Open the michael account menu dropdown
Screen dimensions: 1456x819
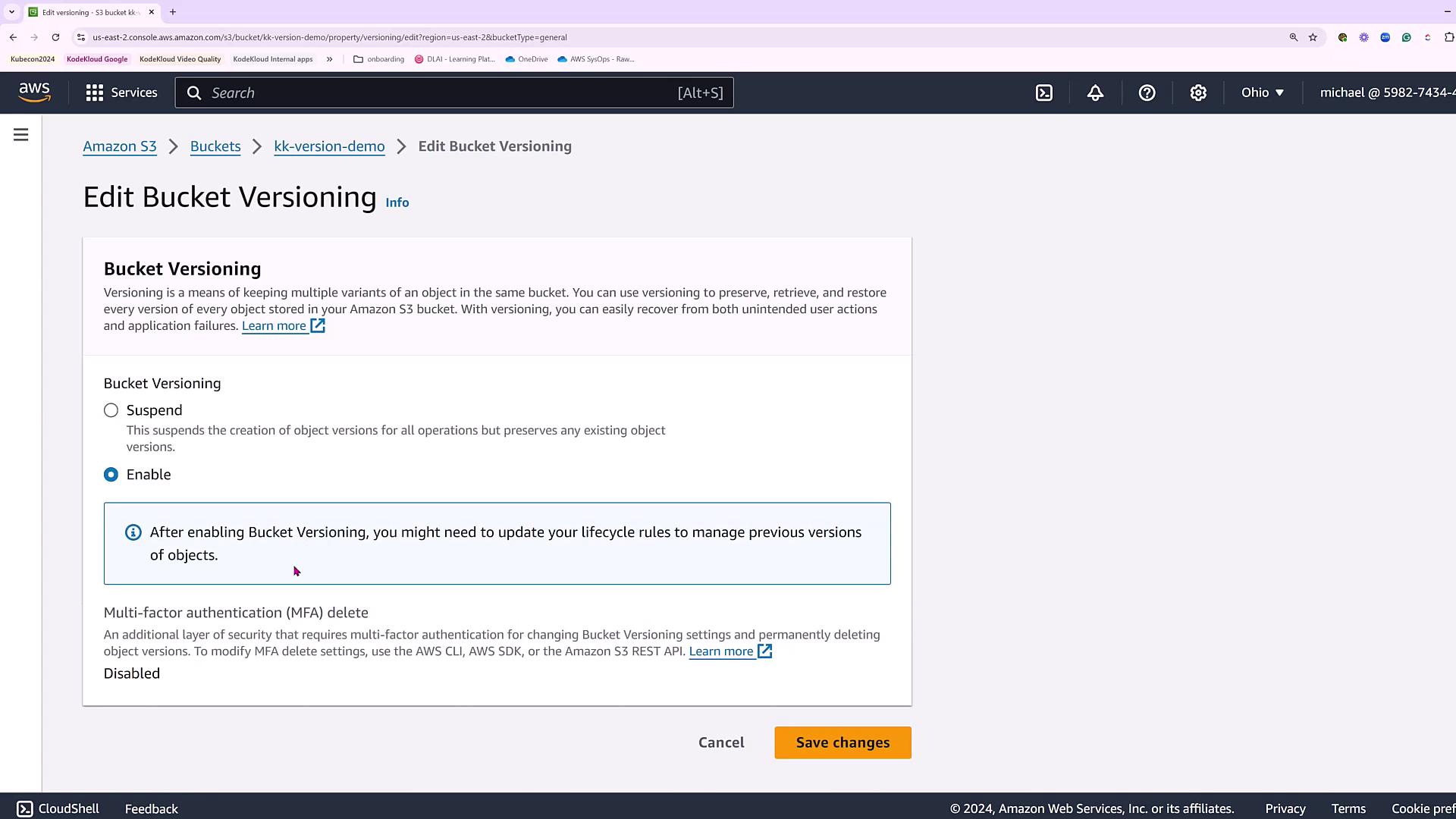(x=1386, y=93)
